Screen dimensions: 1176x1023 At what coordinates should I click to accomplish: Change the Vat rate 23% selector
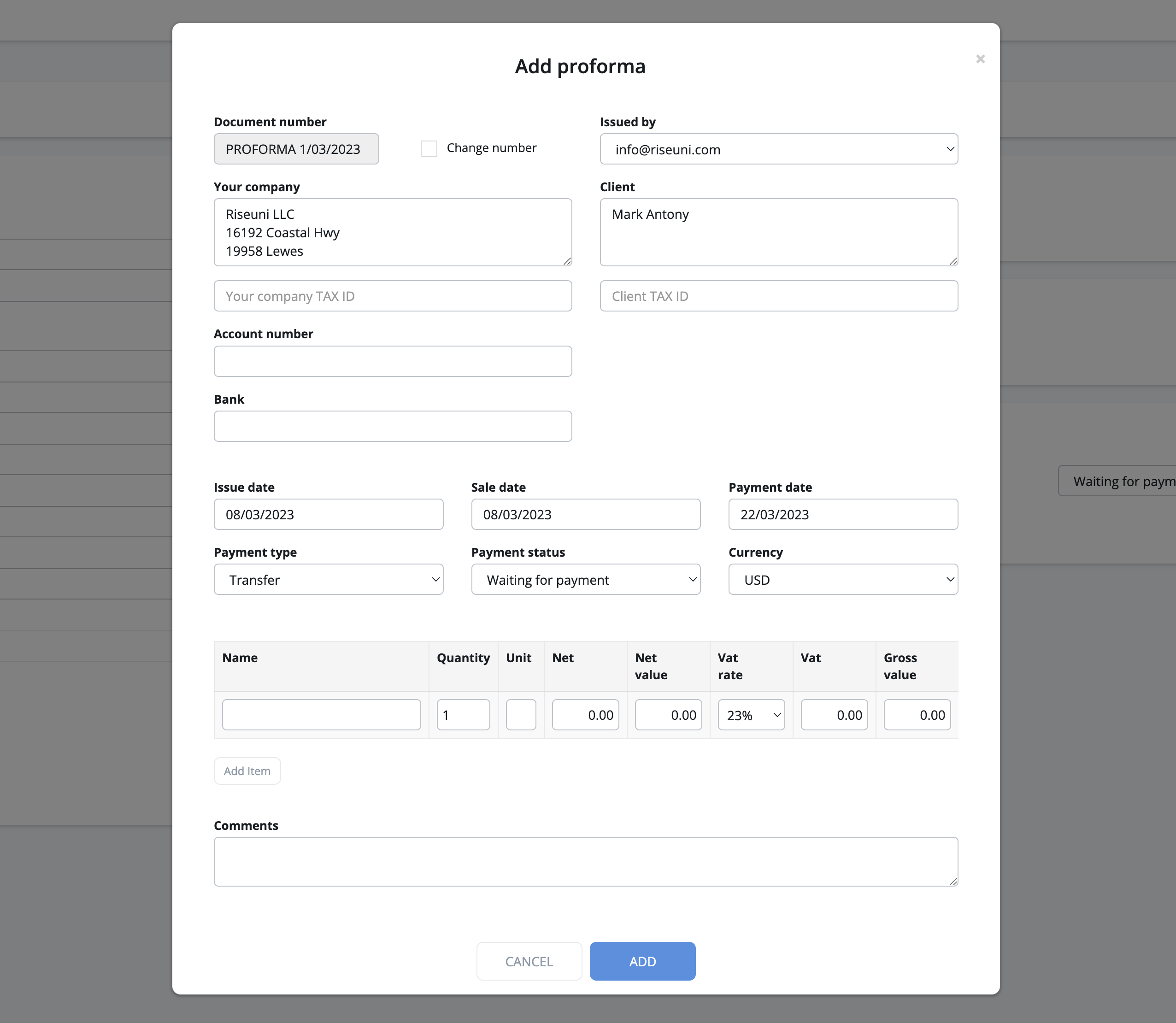coord(751,715)
